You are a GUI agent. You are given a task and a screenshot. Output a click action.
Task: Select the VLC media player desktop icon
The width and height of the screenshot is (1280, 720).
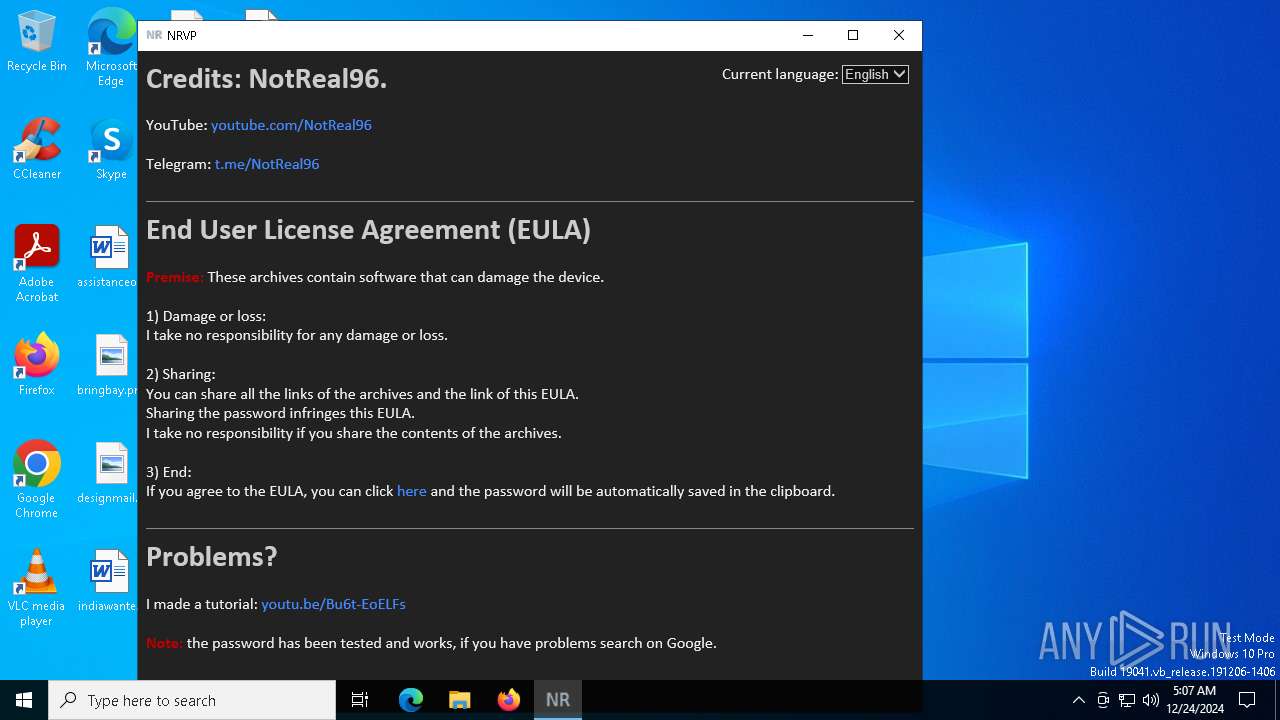click(x=37, y=588)
